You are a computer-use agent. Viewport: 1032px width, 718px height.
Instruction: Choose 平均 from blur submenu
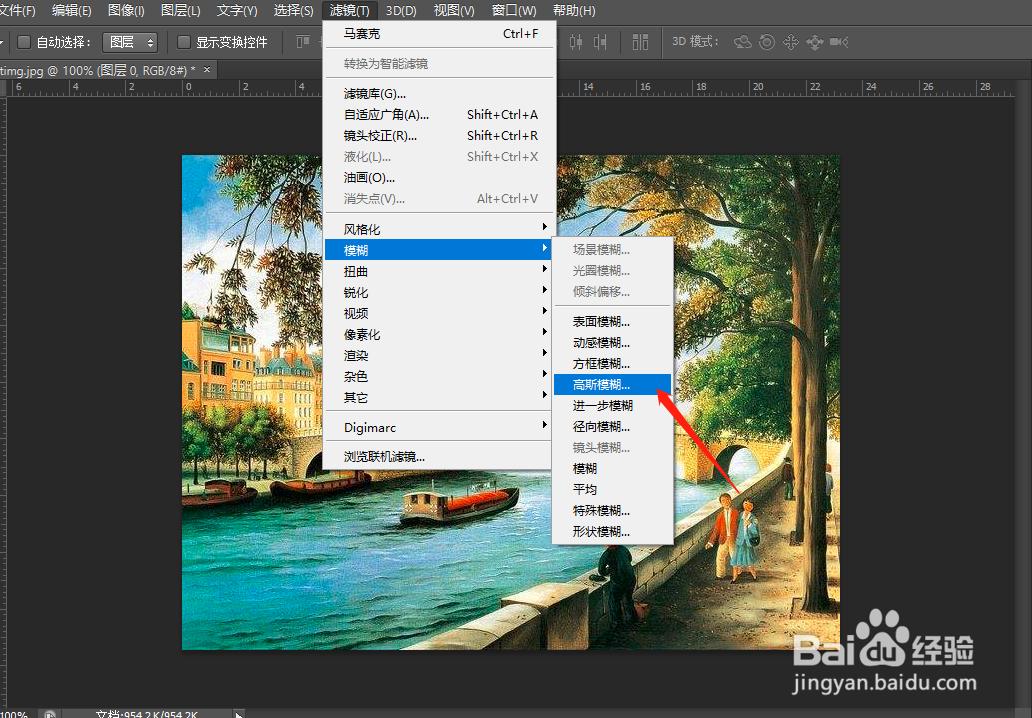click(x=612, y=490)
